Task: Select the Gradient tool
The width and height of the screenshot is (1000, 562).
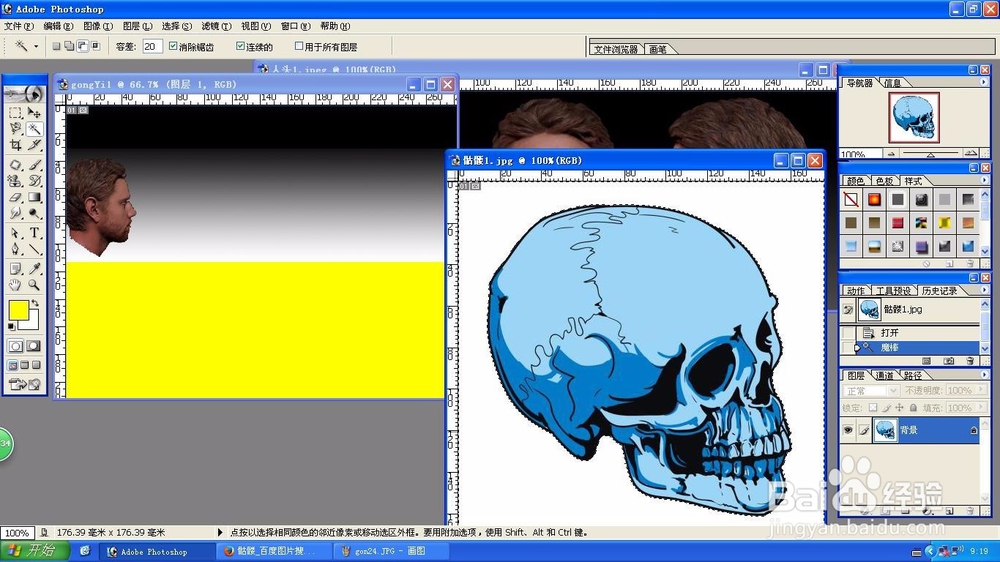Action: [34, 198]
